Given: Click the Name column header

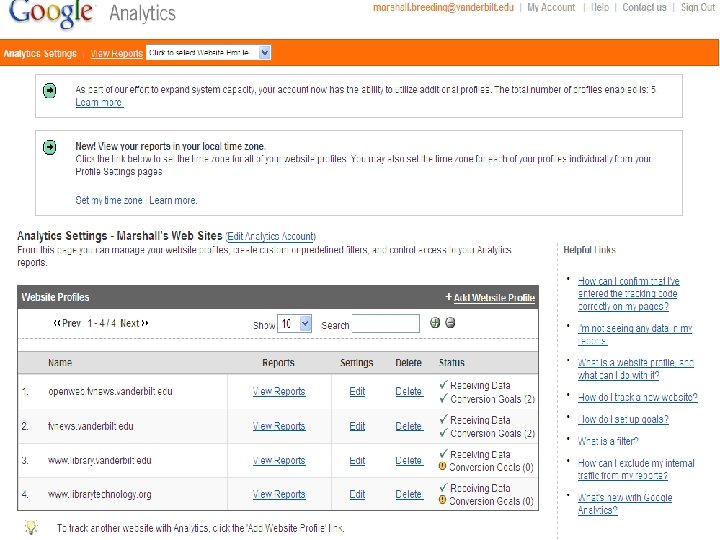Looking at the screenshot, I should click(x=60, y=363).
